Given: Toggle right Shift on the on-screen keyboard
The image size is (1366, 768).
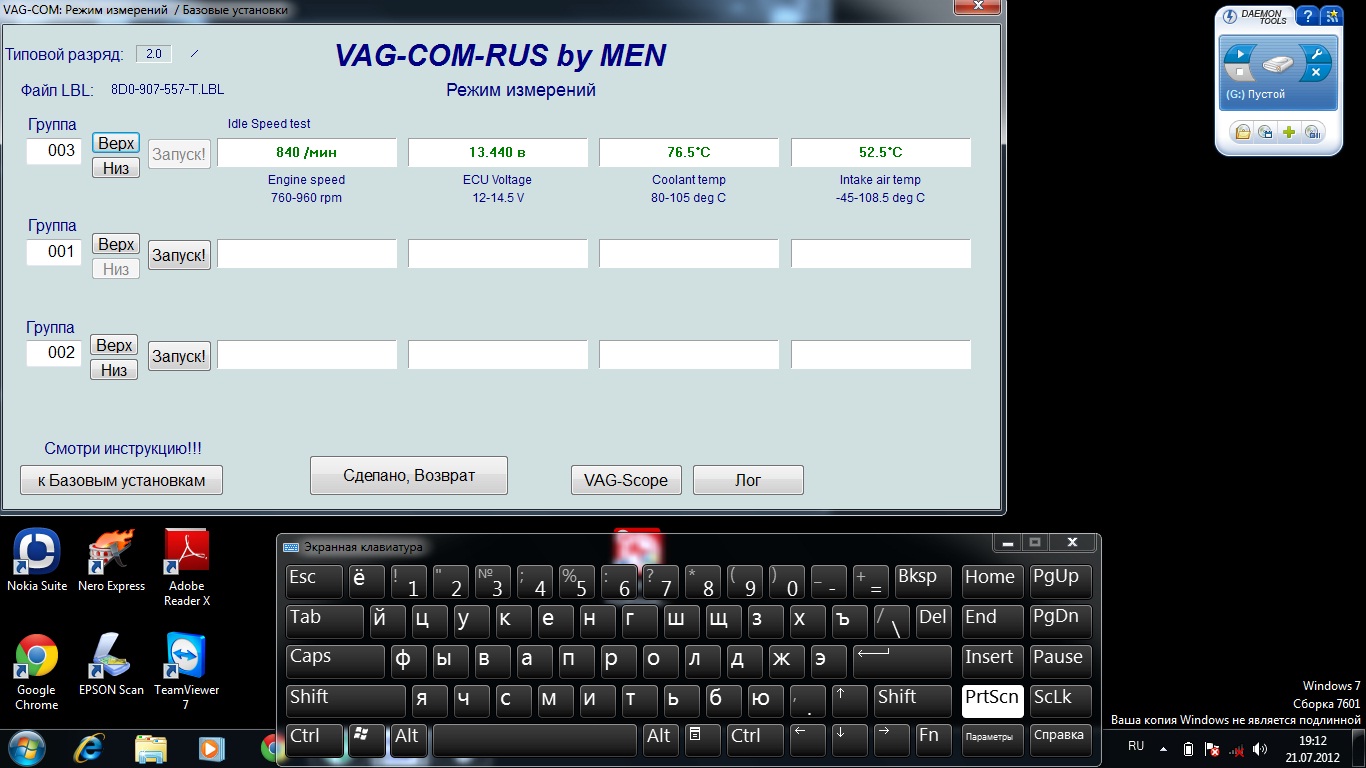Looking at the screenshot, I should pos(912,701).
